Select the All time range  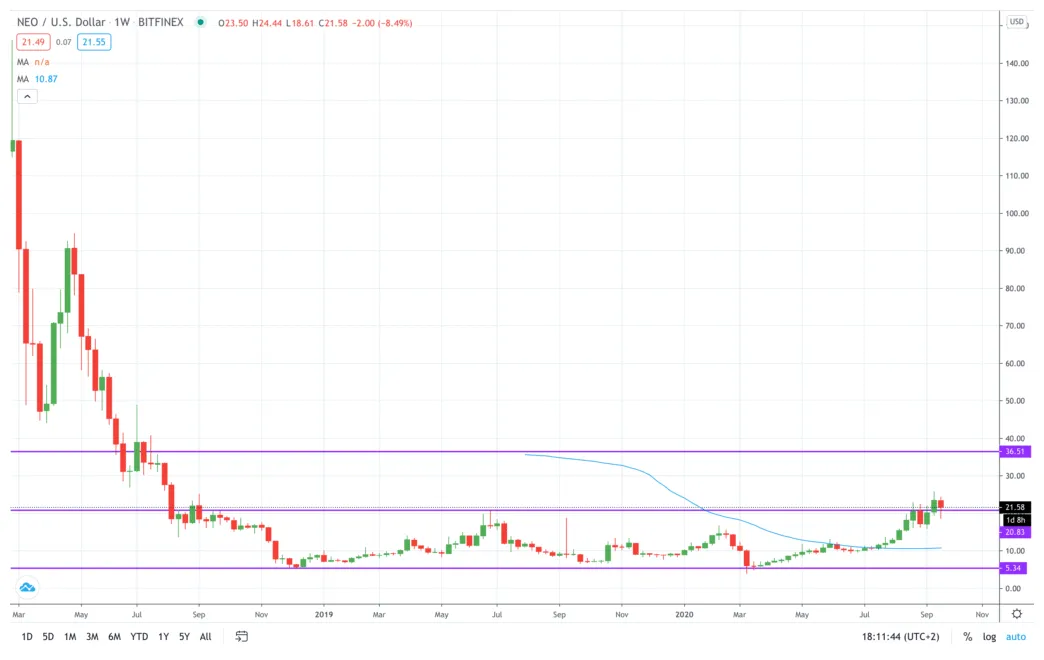(204, 636)
